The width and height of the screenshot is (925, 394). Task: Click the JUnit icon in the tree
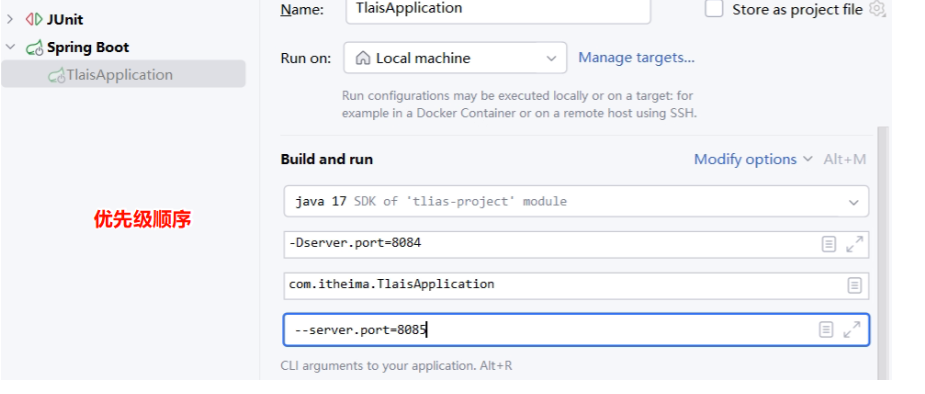[x=34, y=19]
